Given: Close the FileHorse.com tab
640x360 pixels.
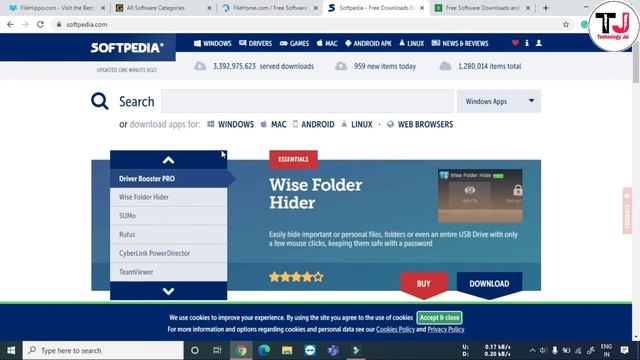Looking at the screenshot, I should [316, 8].
